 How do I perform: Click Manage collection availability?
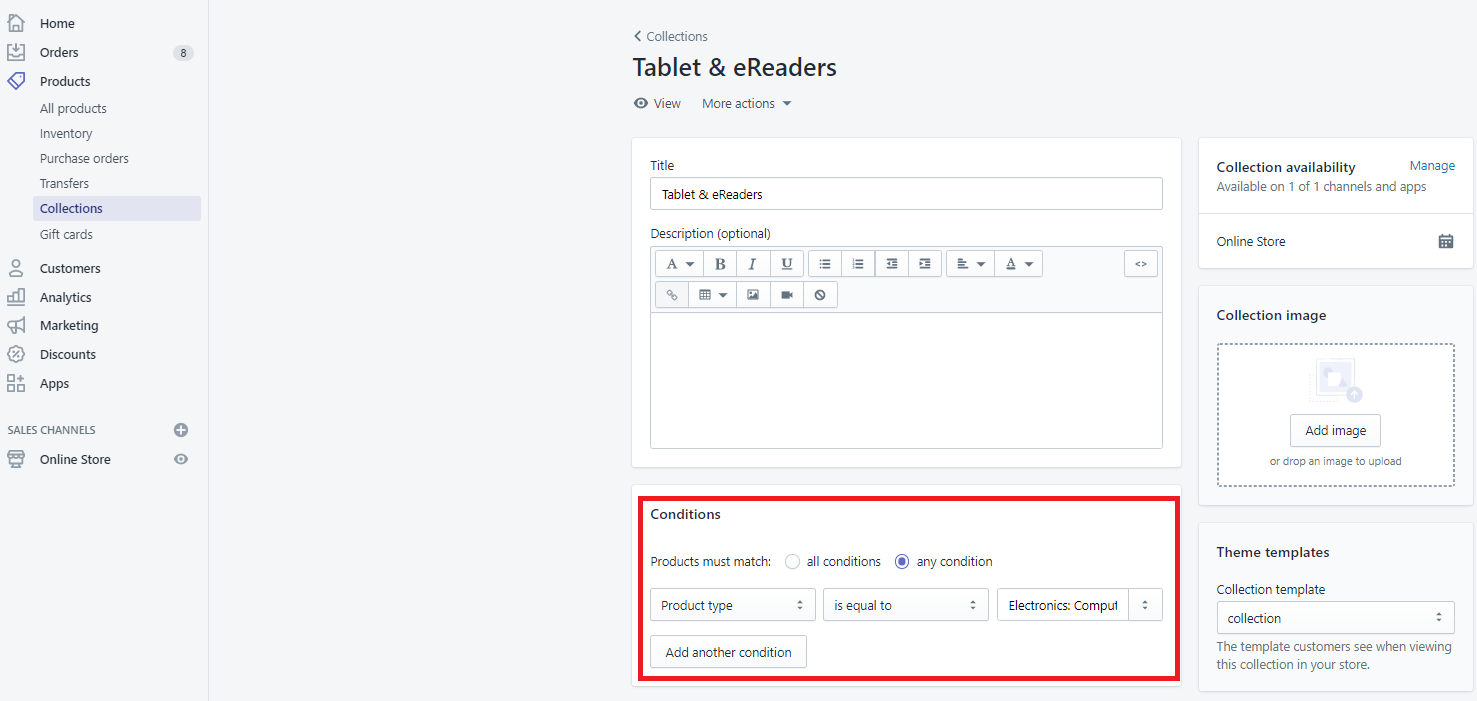[1432, 166]
